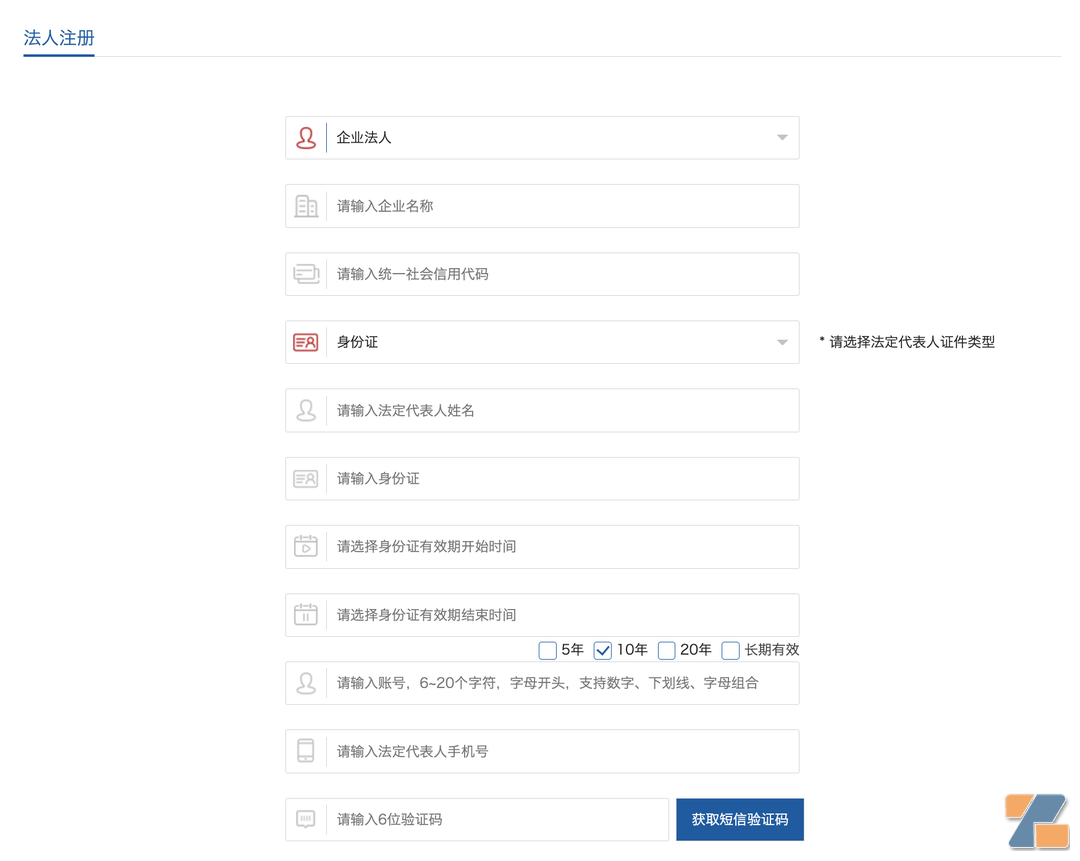The width and height of the screenshot is (1080, 861).
Task: Open the 身份证 certificate type dropdown
Action: click(x=781, y=342)
